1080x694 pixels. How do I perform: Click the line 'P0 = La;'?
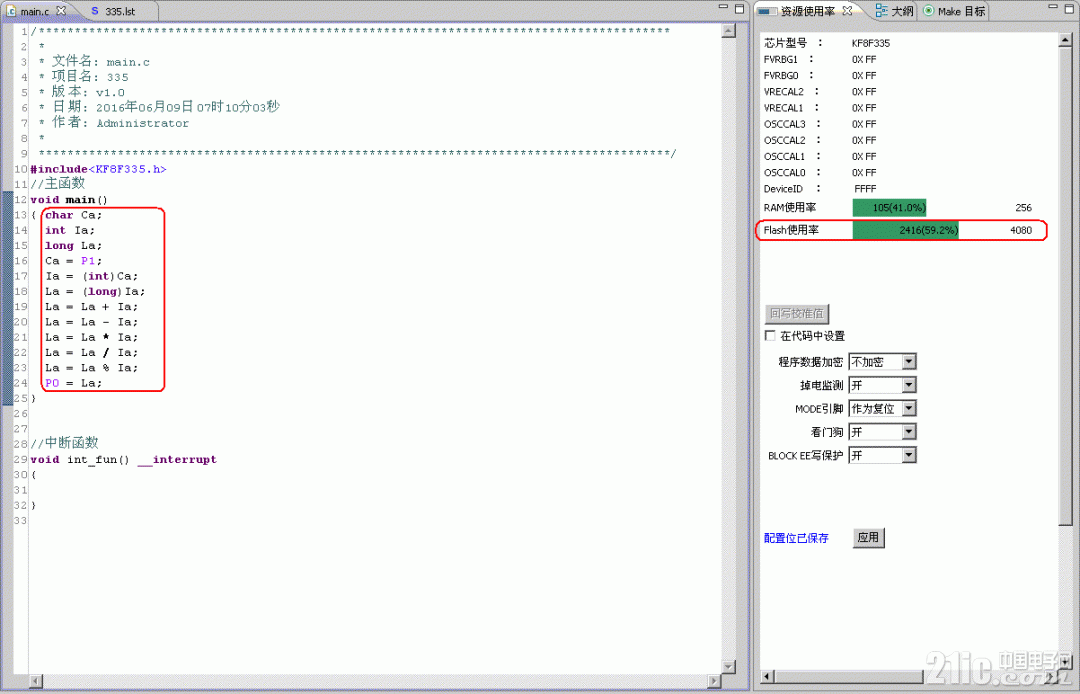73,383
